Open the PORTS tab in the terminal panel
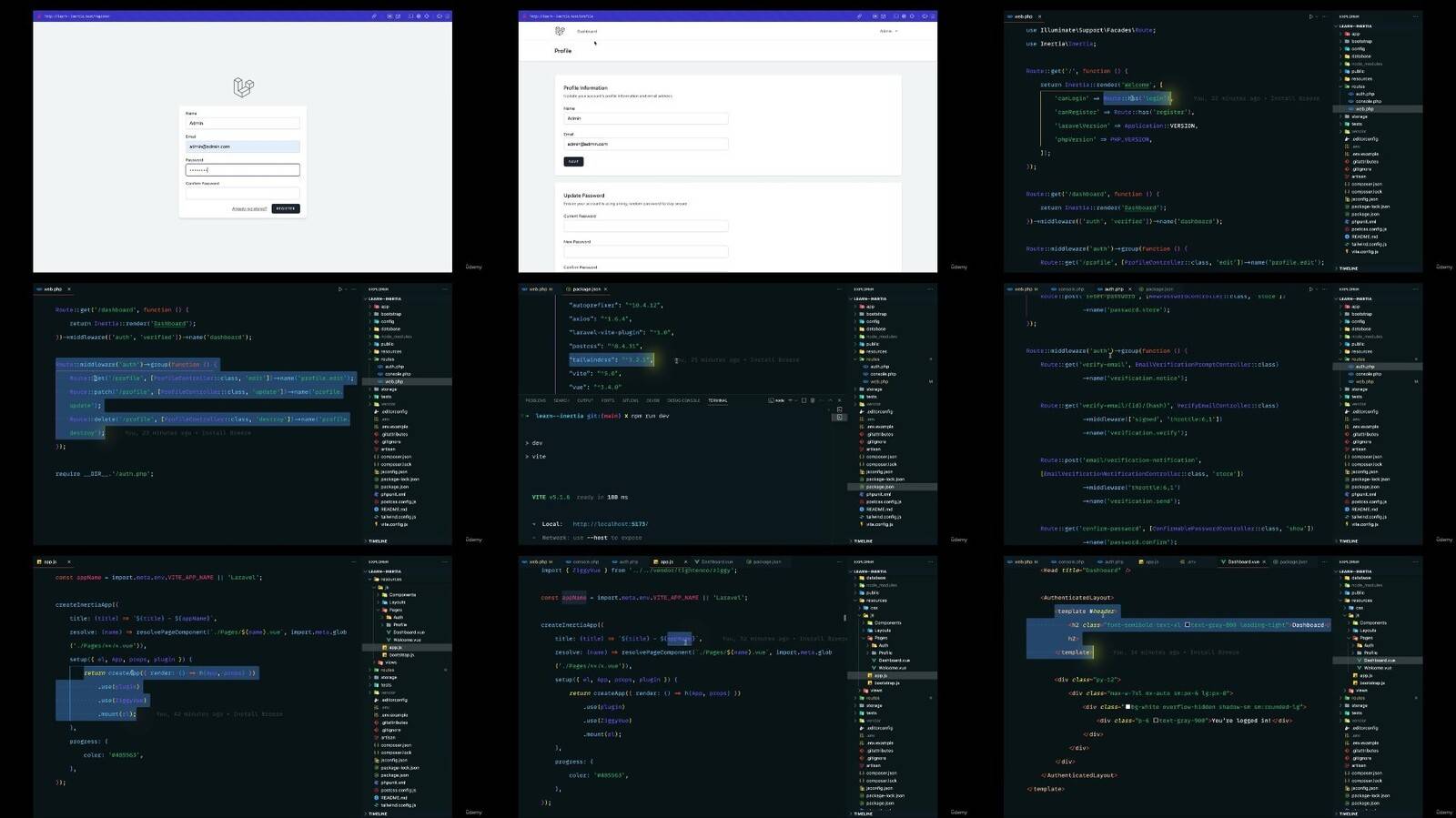The width and height of the screenshot is (1456, 818). [608, 400]
